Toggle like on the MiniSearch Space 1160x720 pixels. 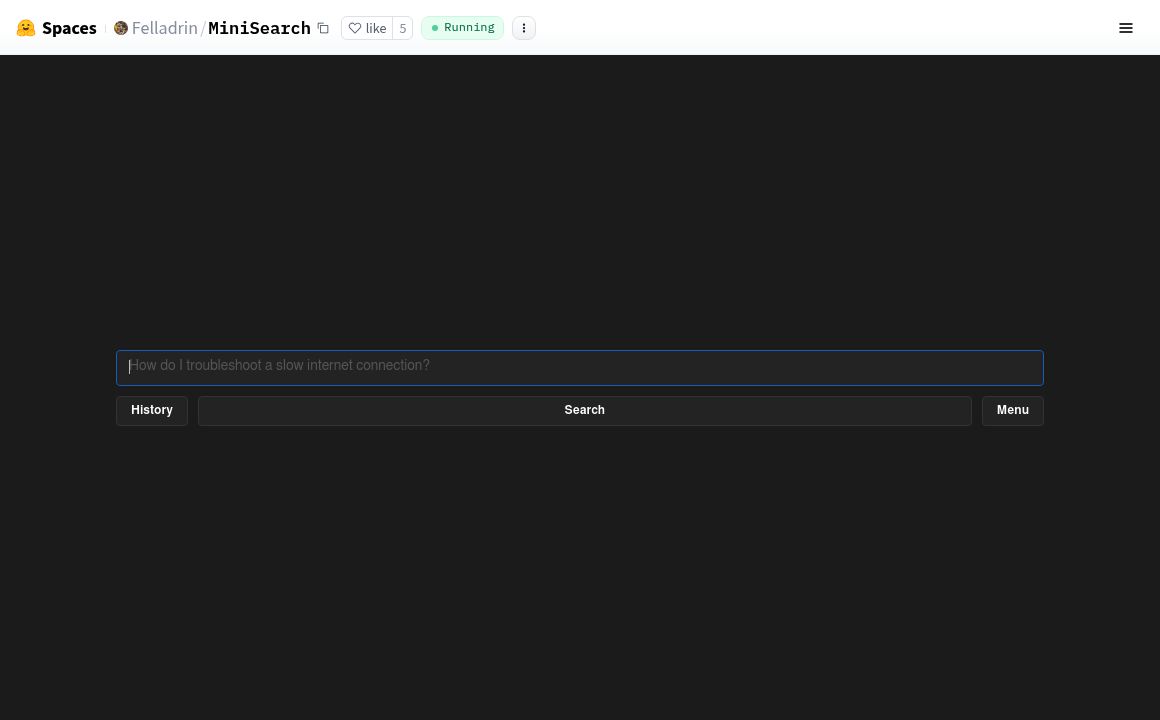click(x=368, y=28)
